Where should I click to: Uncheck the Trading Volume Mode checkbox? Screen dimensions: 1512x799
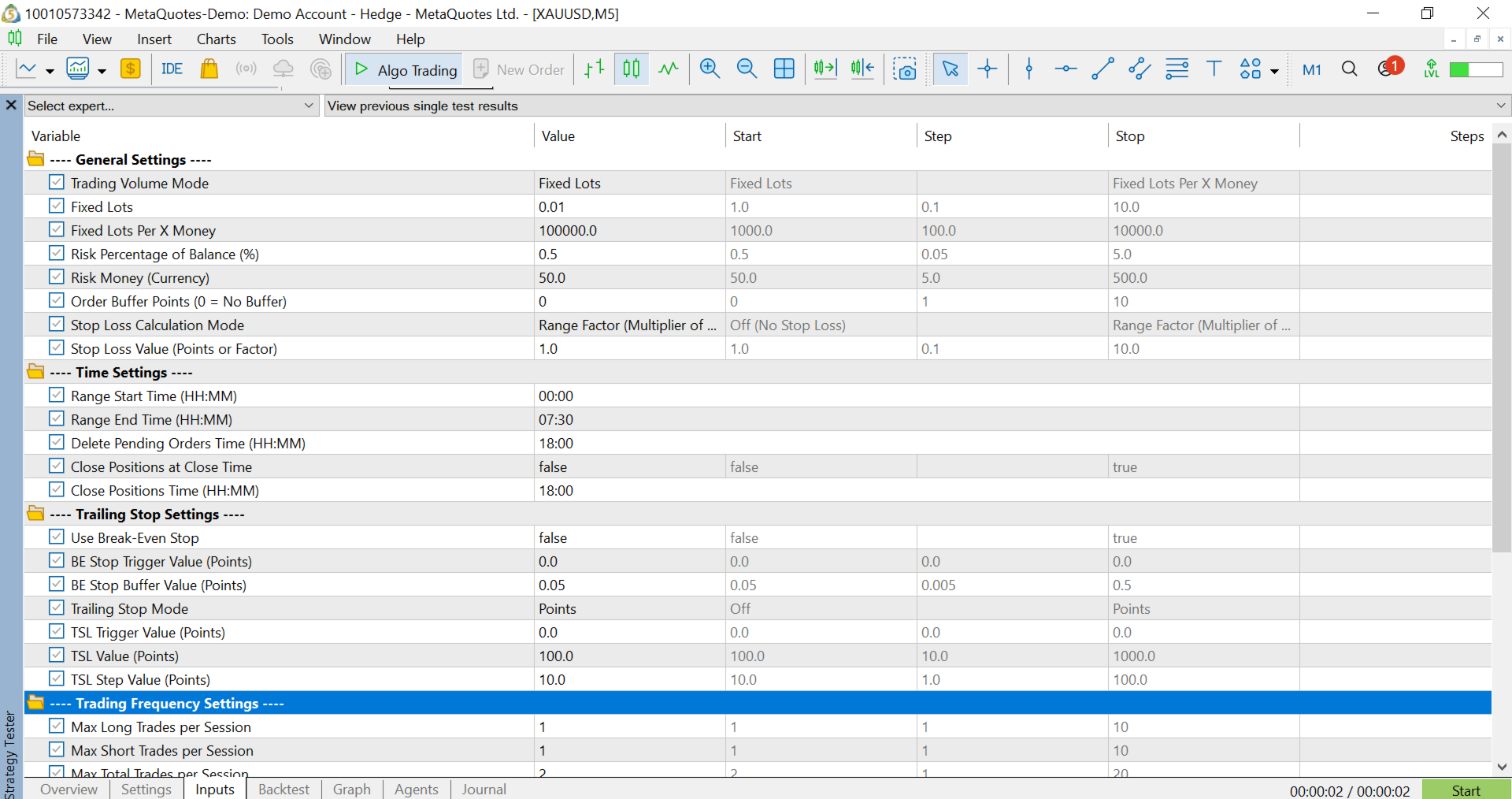(57, 183)
